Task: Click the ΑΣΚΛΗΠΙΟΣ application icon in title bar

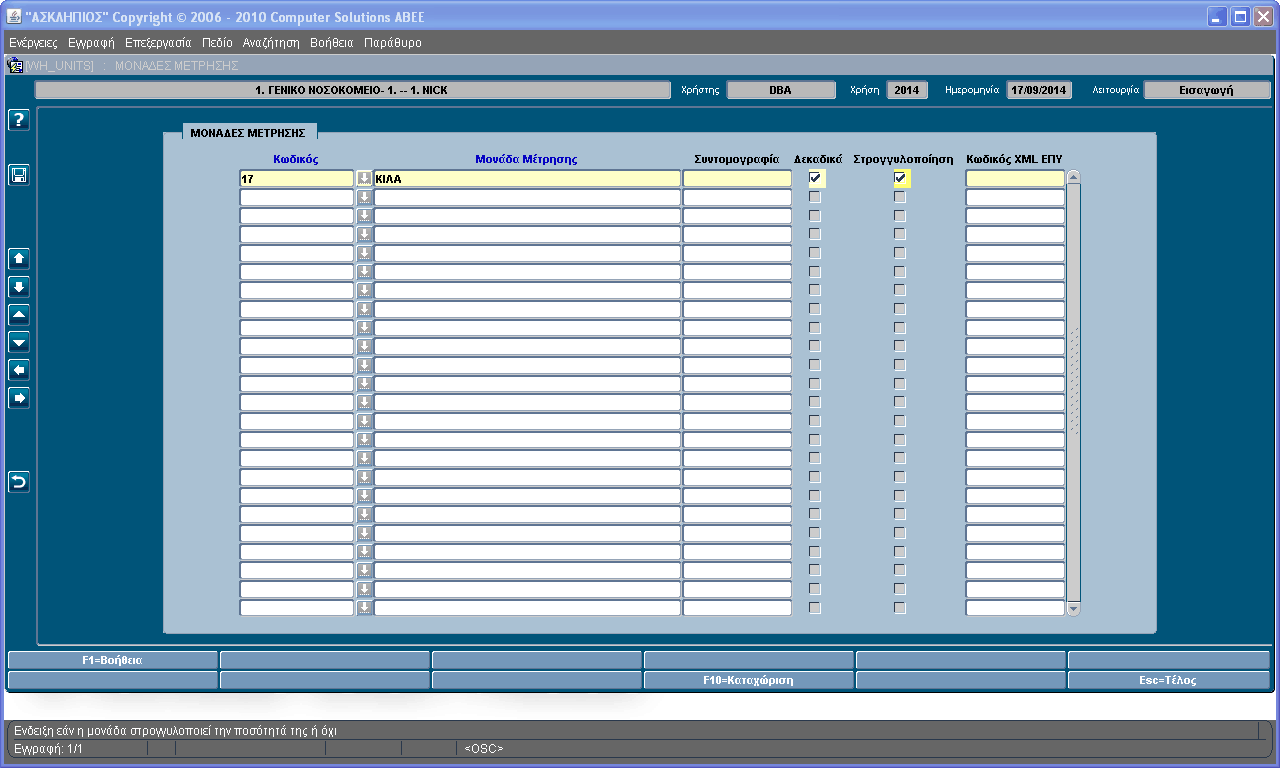Action: [14, 16]
